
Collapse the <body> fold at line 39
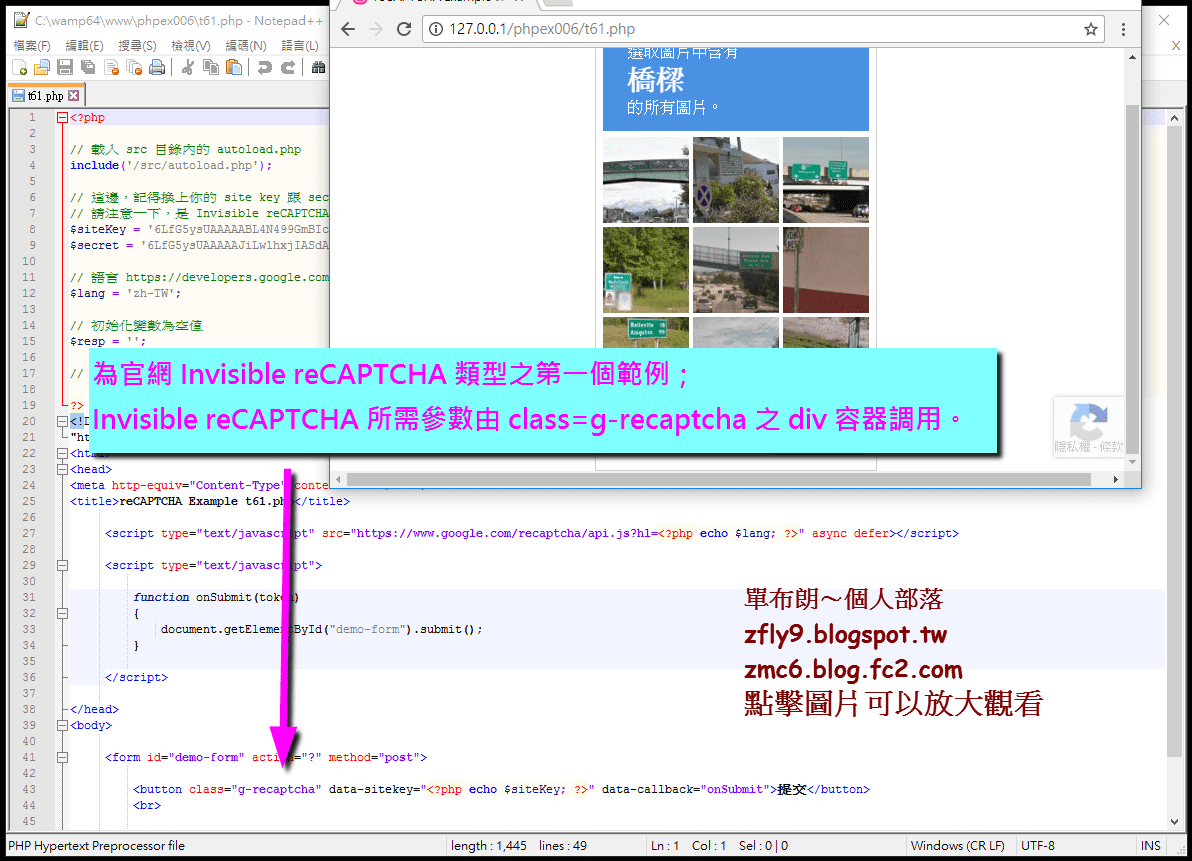[62, 725]
